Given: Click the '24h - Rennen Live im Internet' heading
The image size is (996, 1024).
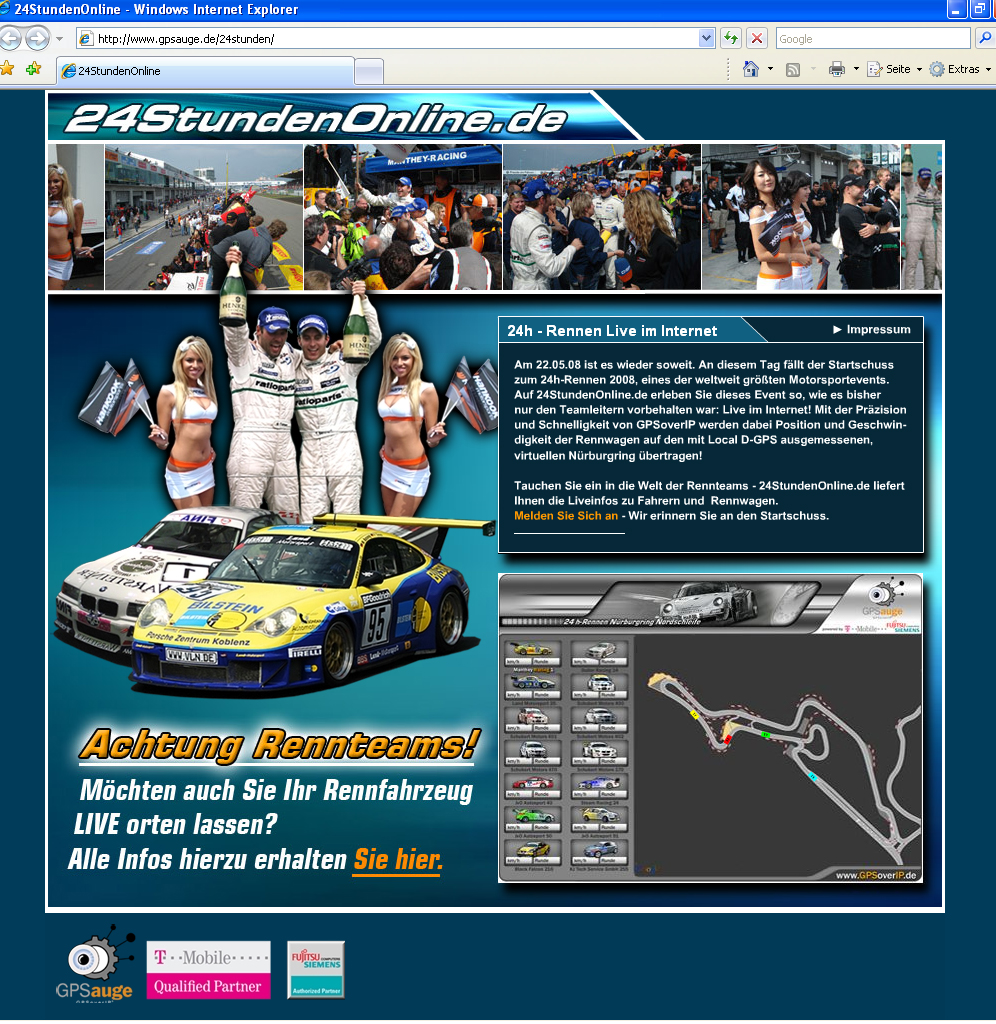Looking at the screenshot, I should tap(612, 331).
